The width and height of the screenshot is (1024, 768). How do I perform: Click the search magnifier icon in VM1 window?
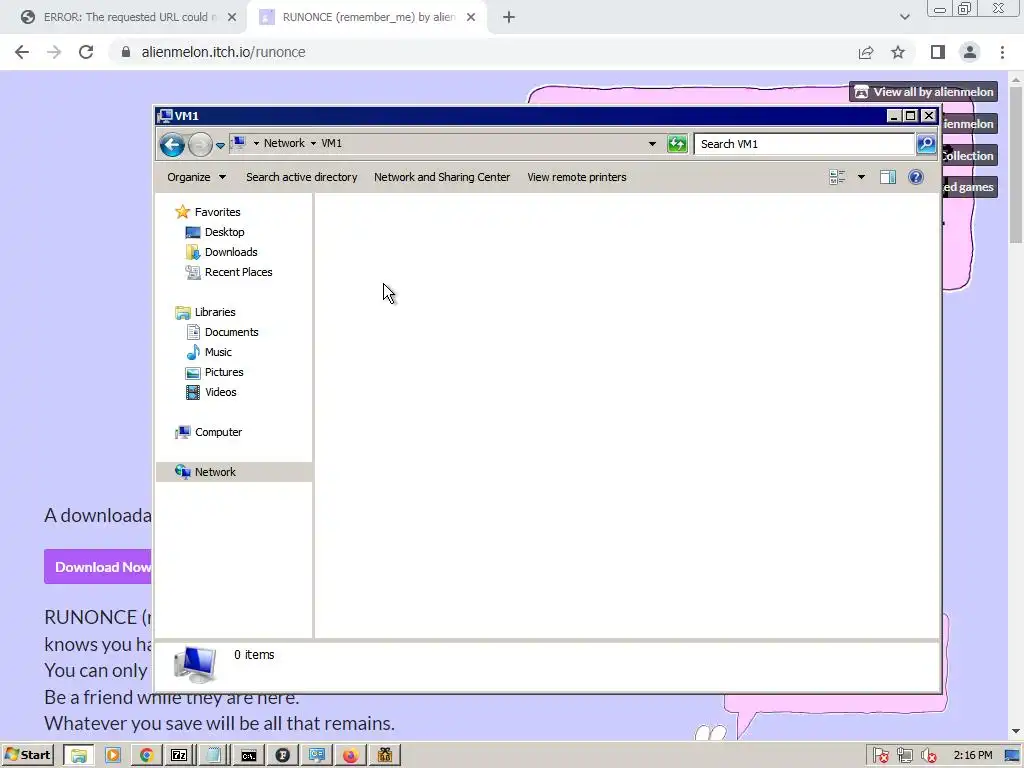tap(926, 144)
